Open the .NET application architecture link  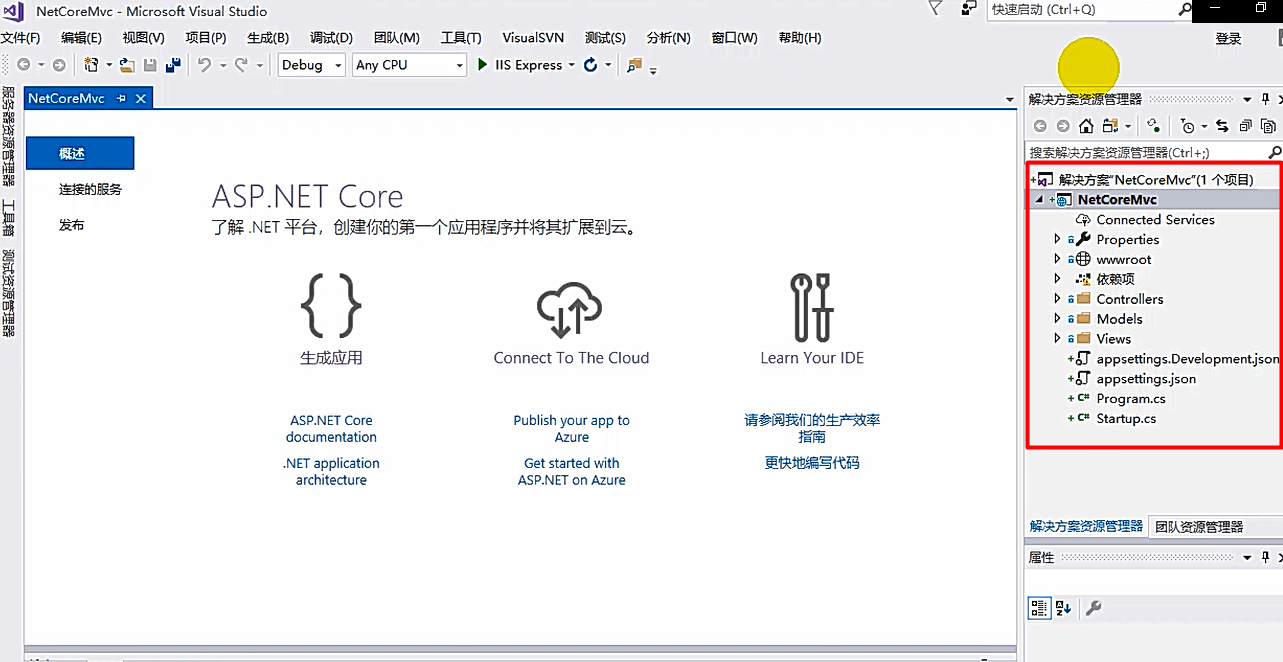(x=331, y=472)
